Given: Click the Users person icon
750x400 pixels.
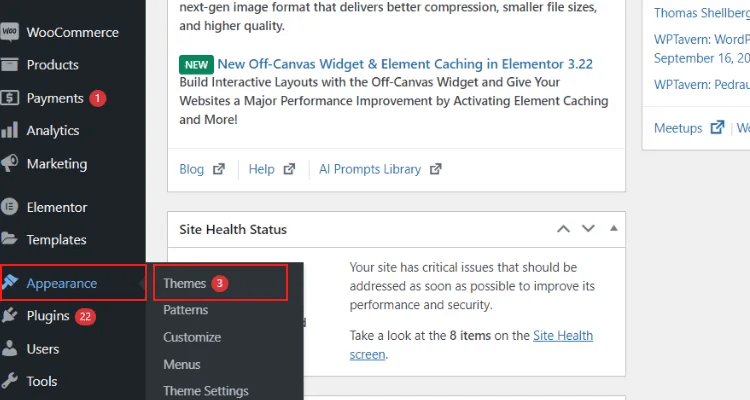Looking at the screenshot, I should (x=9, y=349).
